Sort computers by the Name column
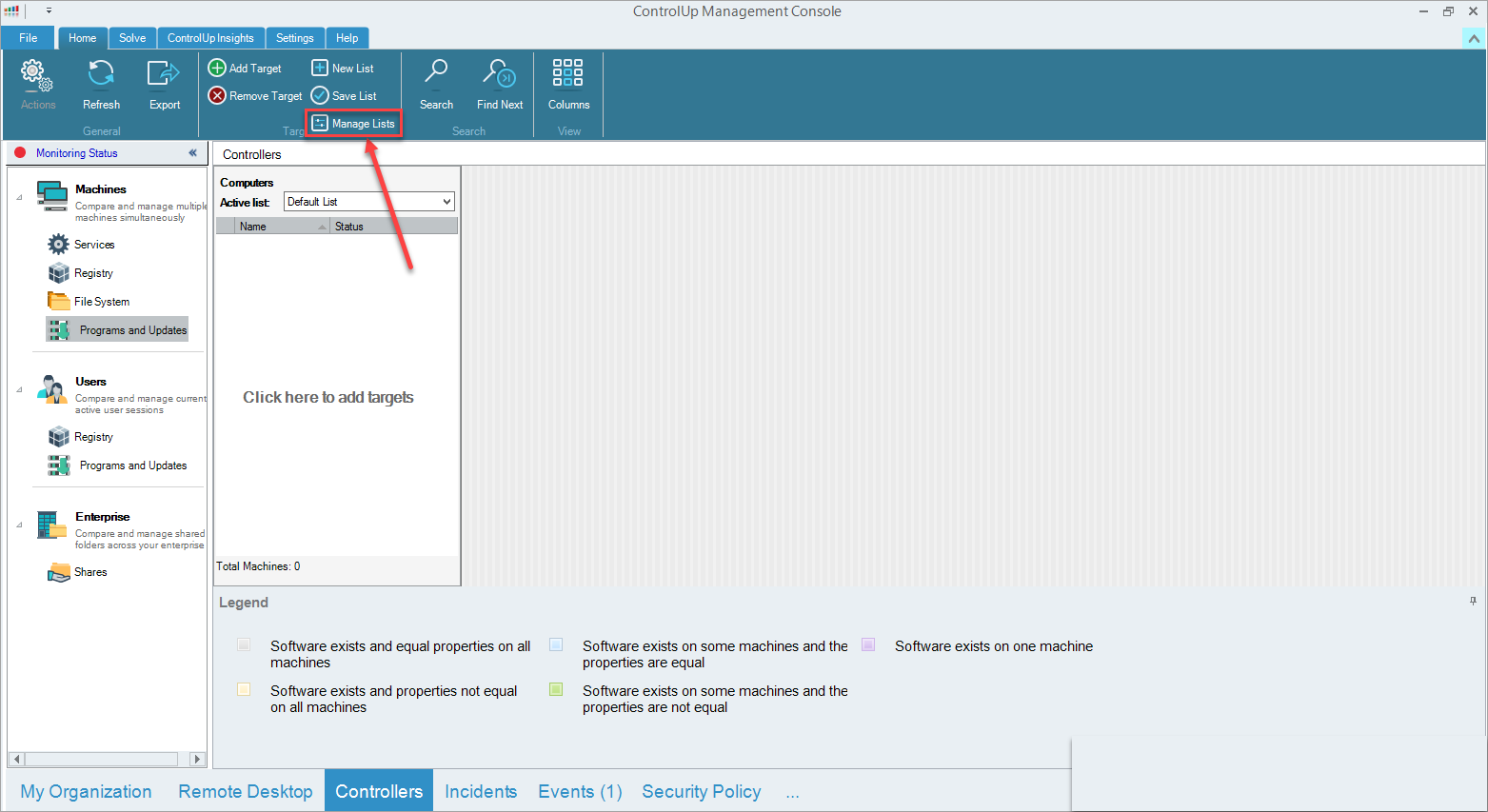 pyautogui.click(x=283, y=227)
